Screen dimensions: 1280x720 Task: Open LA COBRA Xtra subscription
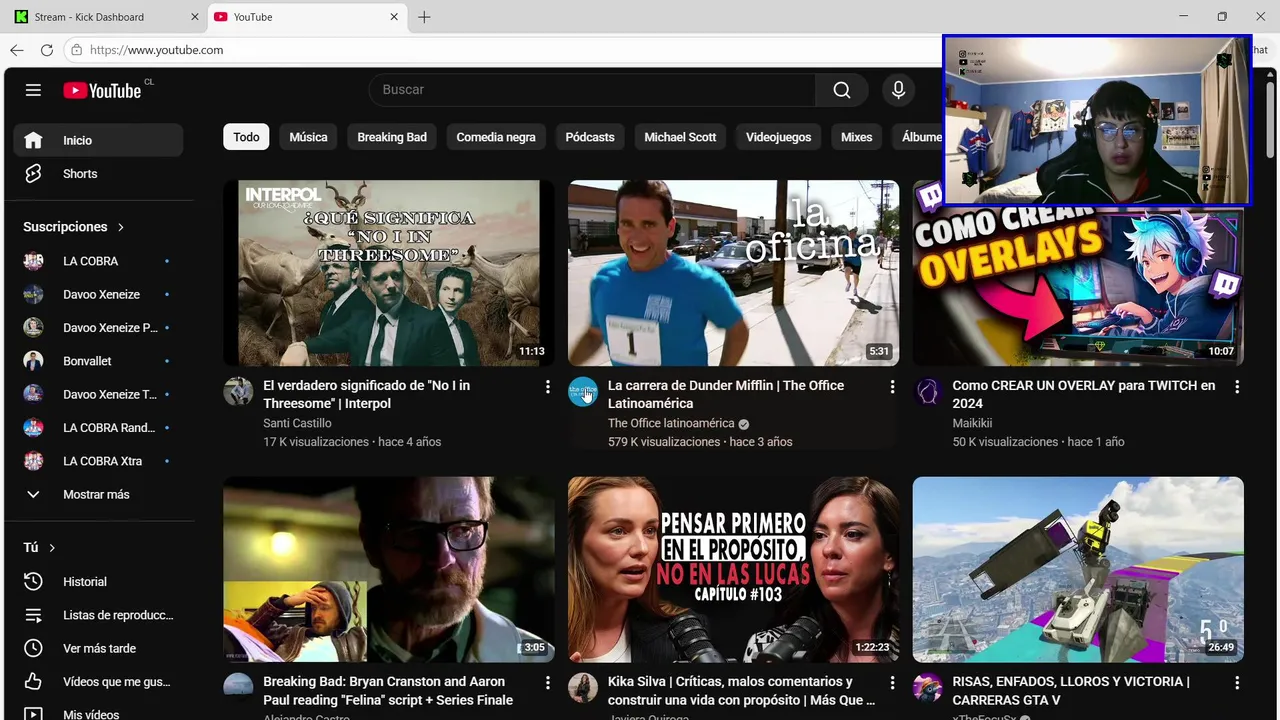tap(98, 461)
